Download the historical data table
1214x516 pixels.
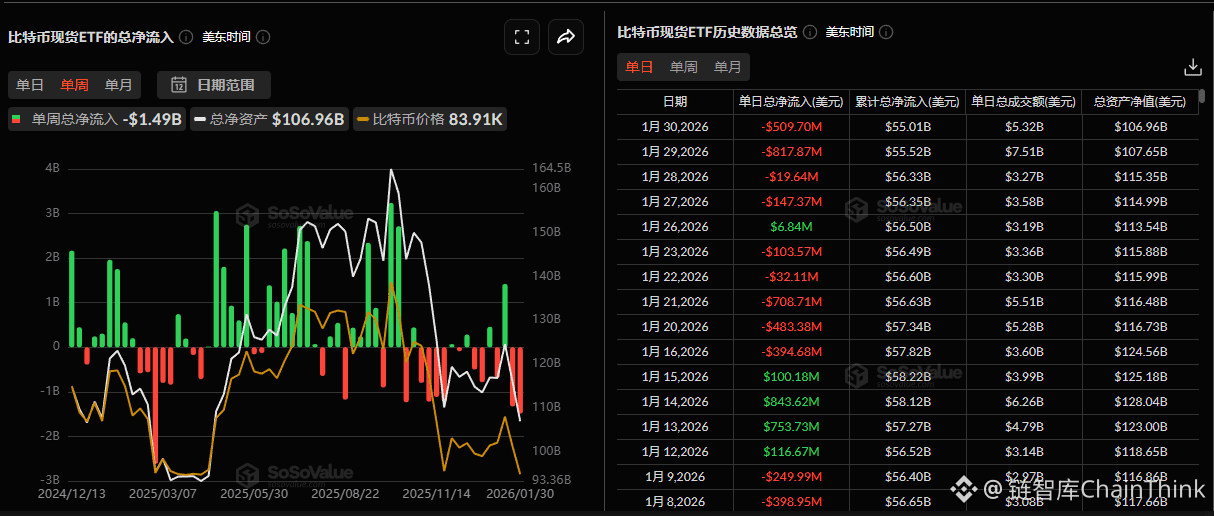coord(1192,67)
